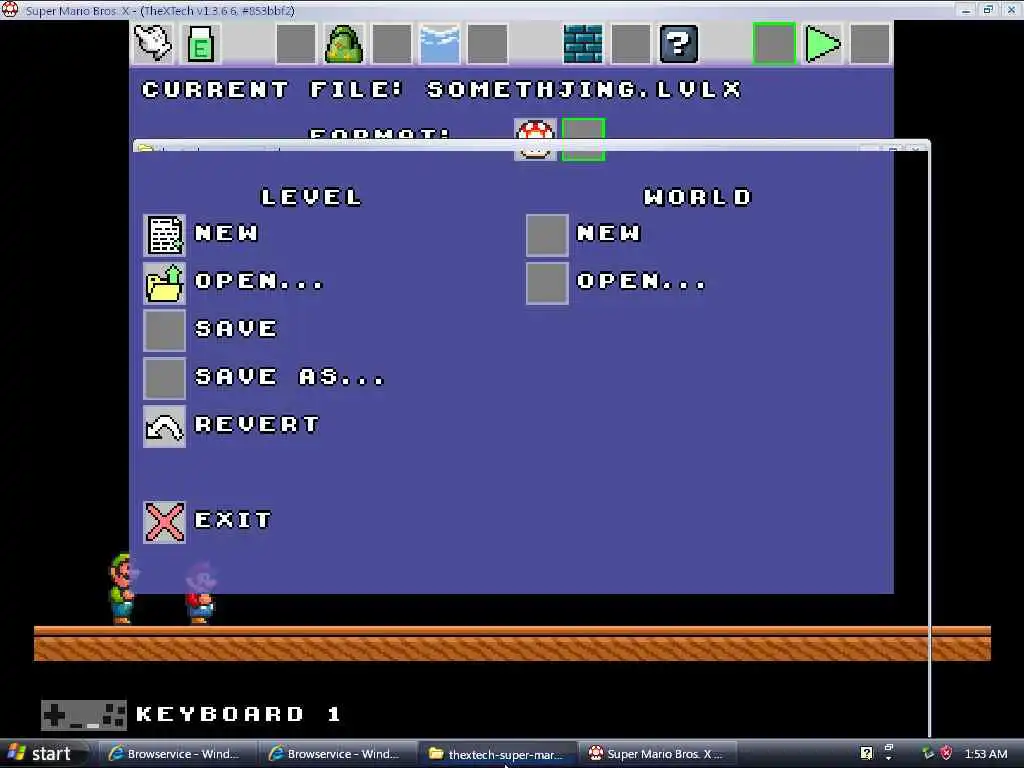Viewport: 1024px width, 768px height.
Task: Click the CURRENT FILE: SOMETHJING.LVLX text
Action: [441, 89]
